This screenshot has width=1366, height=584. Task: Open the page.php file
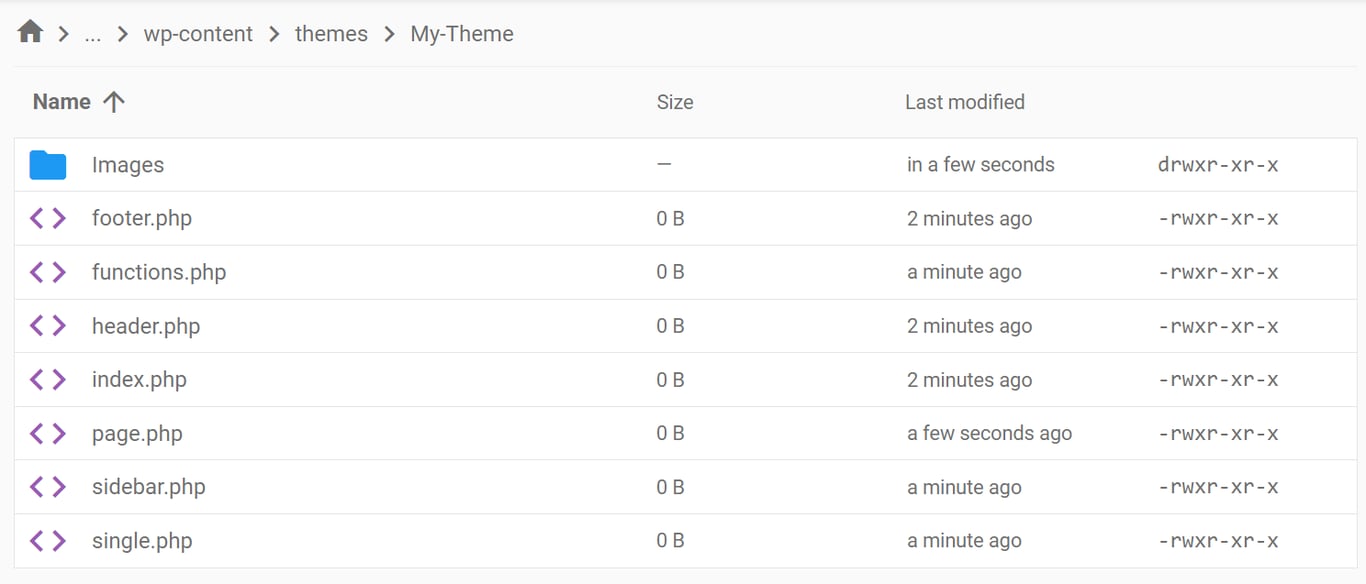click(137, 433)
